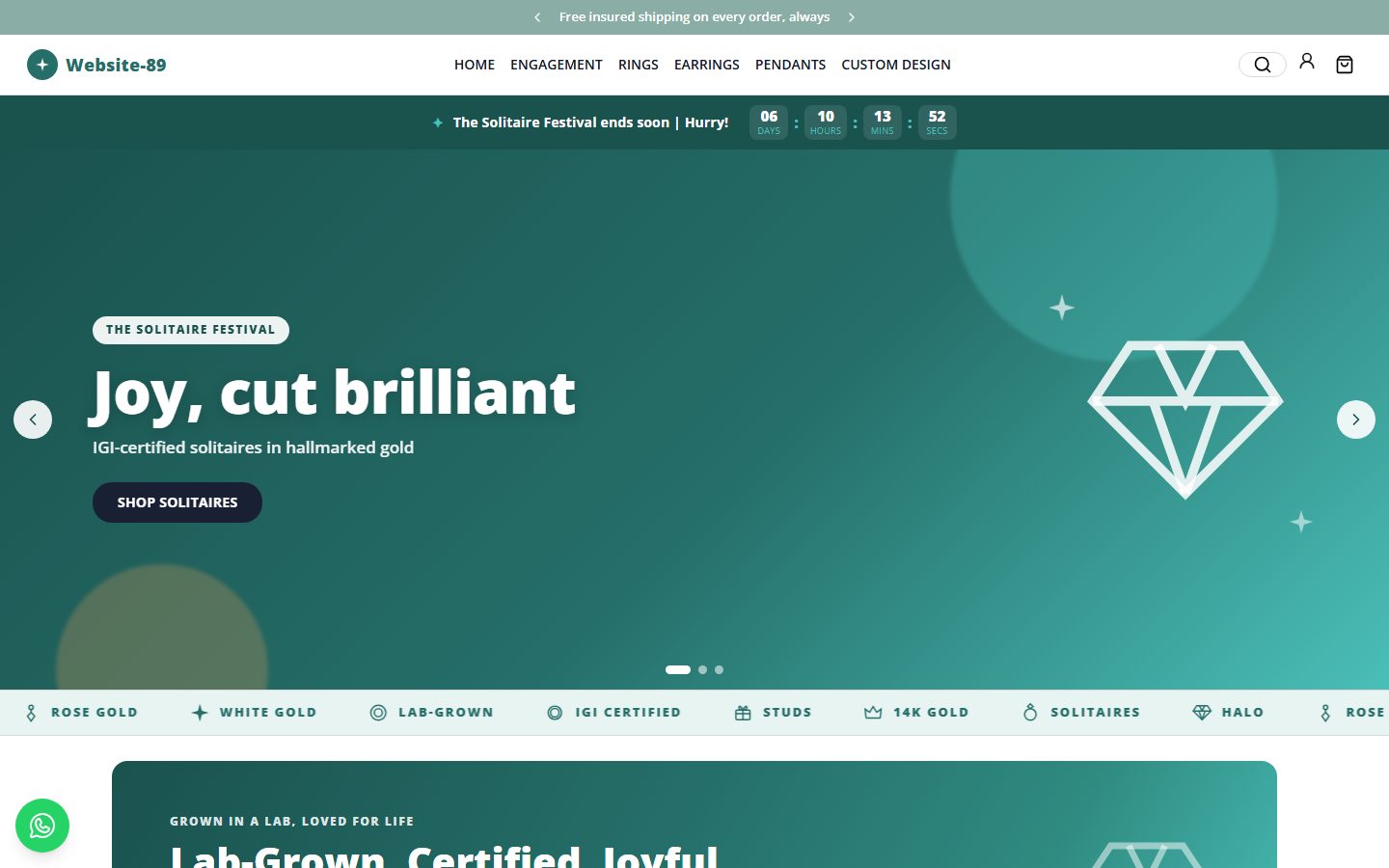
Task: Open the user account icon
Action: click(x=1307, y=62)
